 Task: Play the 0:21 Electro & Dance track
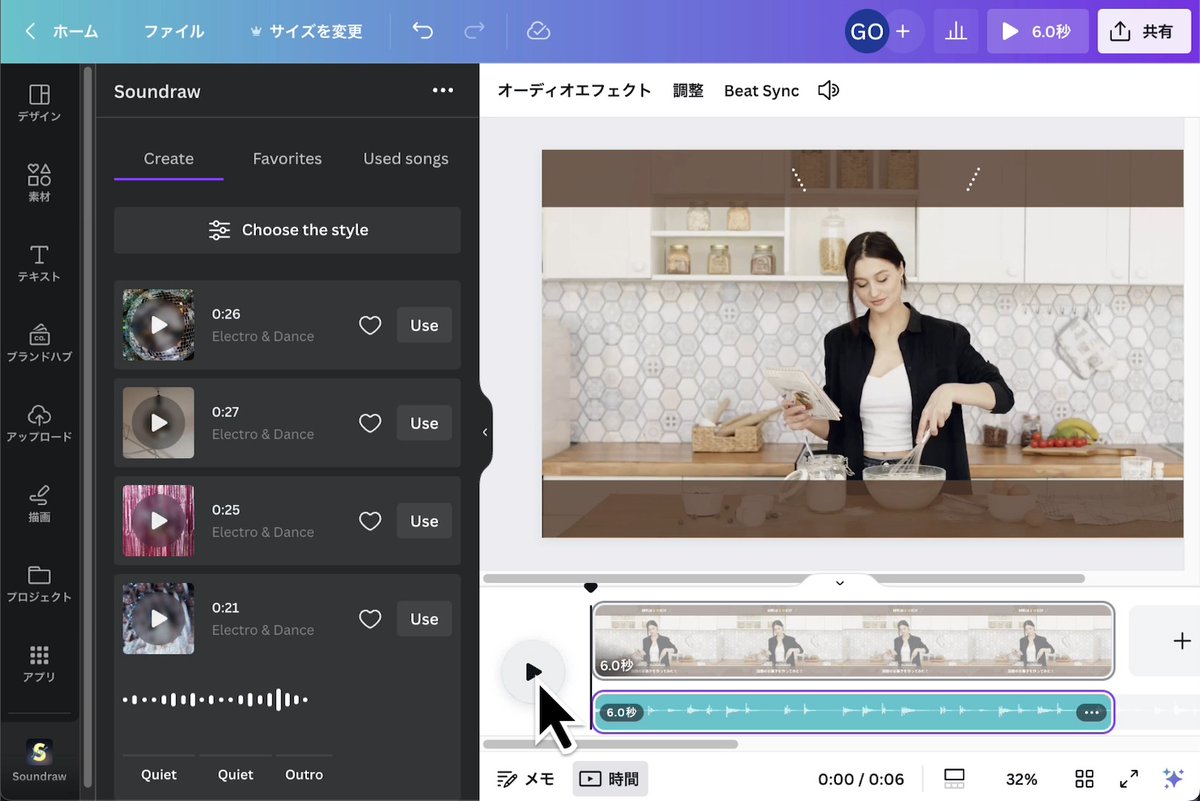159,619
